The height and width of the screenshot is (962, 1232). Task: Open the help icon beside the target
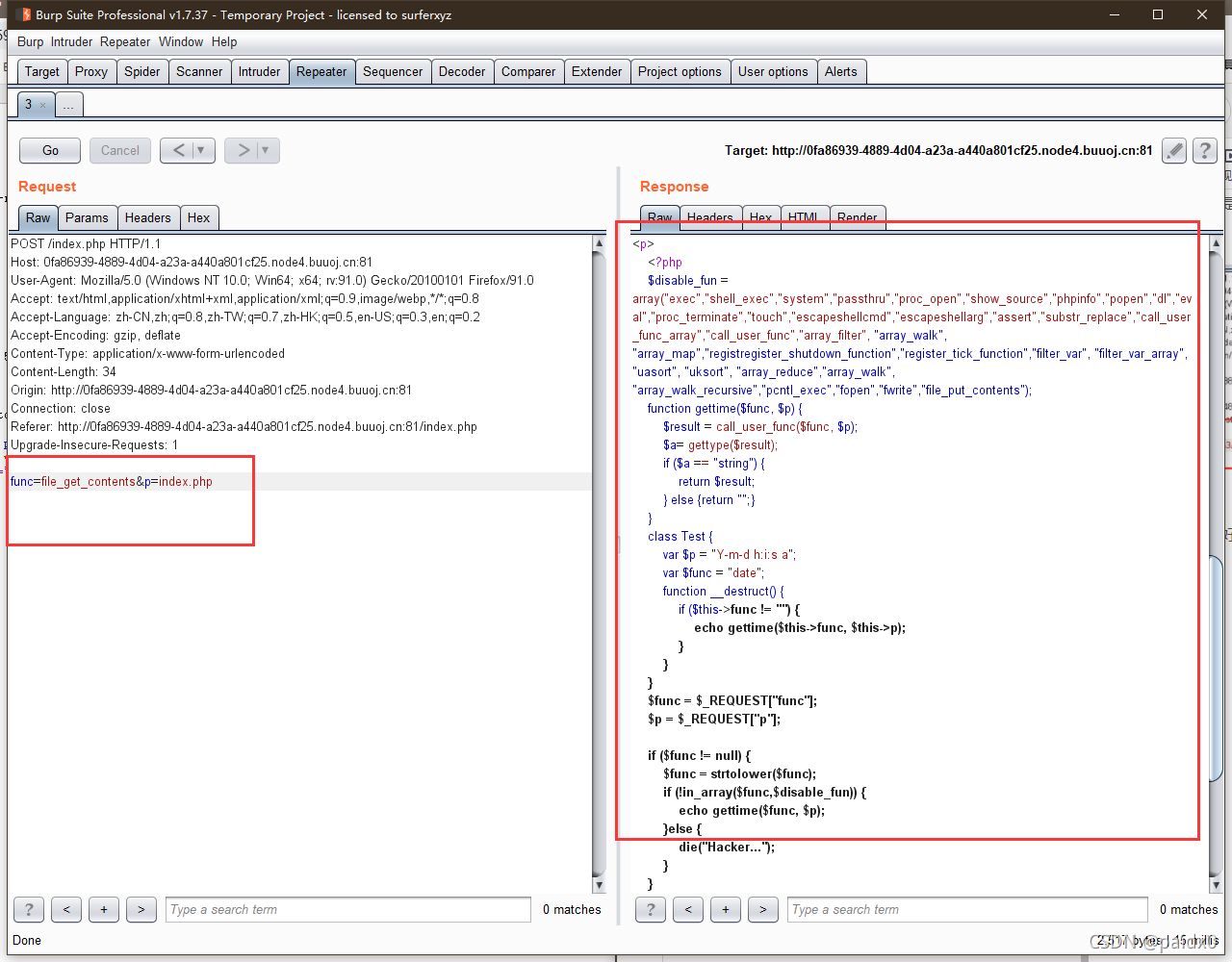[1204, 151]
